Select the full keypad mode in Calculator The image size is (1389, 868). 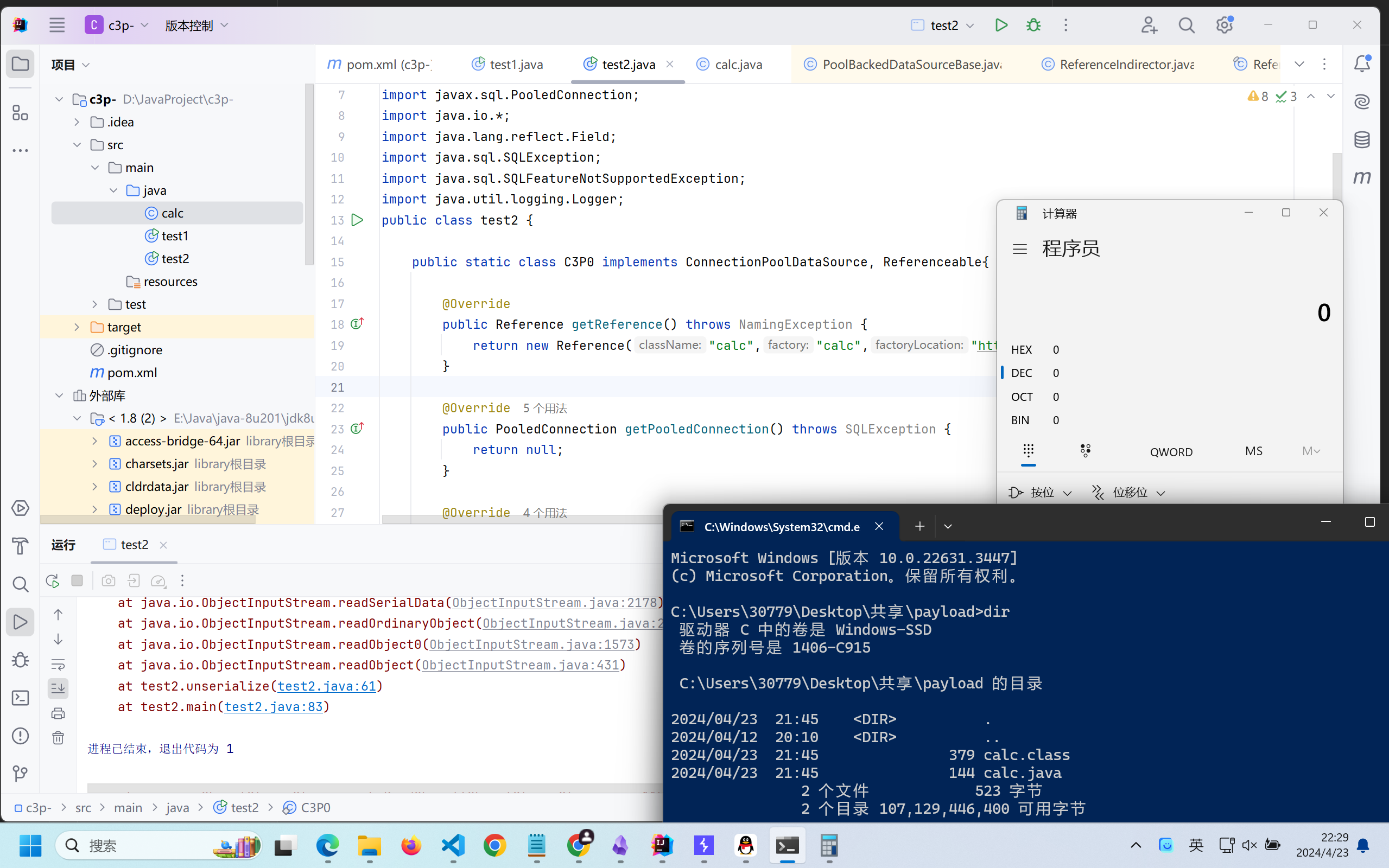(1029, 451)
